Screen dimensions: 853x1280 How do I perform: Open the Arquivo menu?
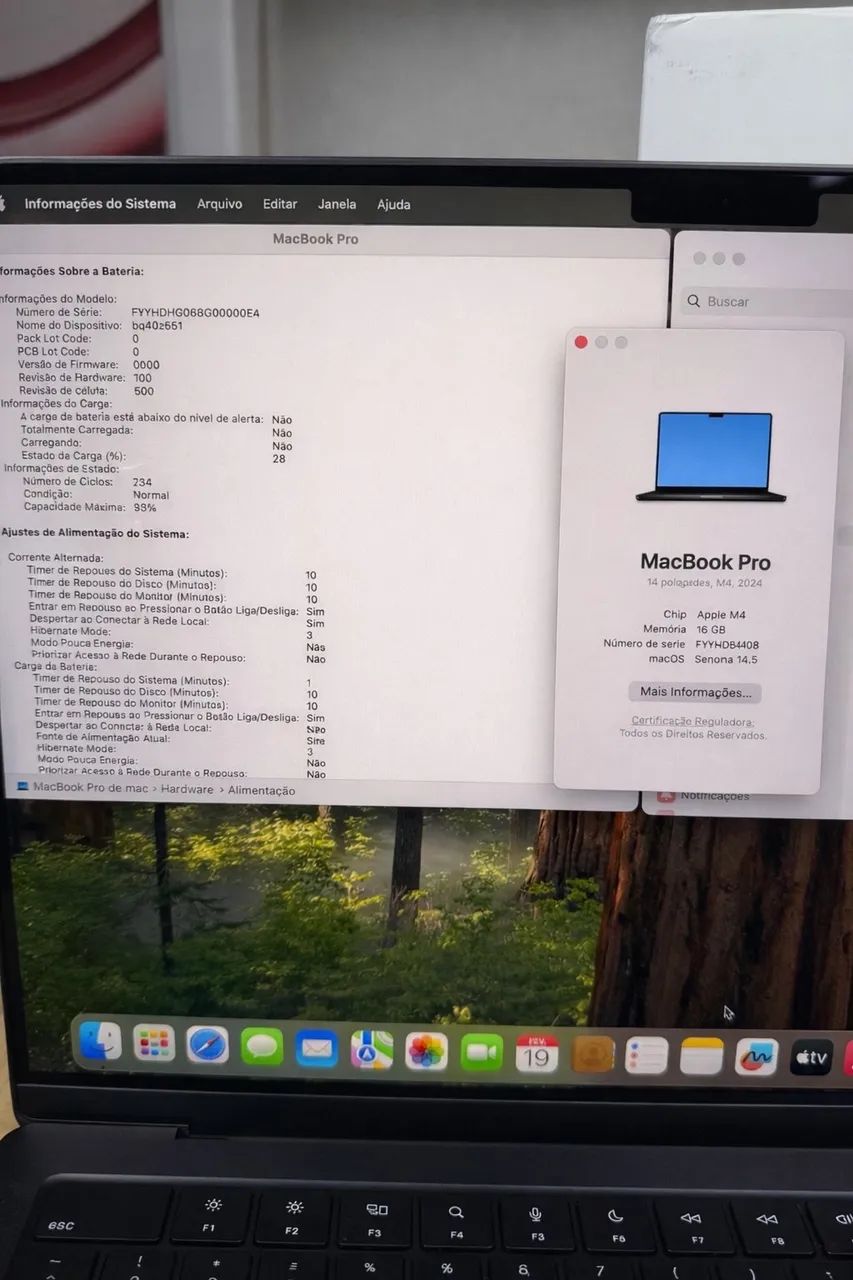pyautogui.click(x=219, y=204)
